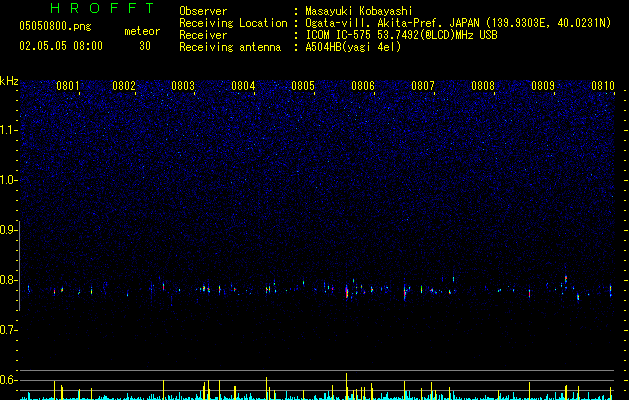Click the 1.1 frequency axis label
This screenshot has width=629, height=400.
(8, 130)
